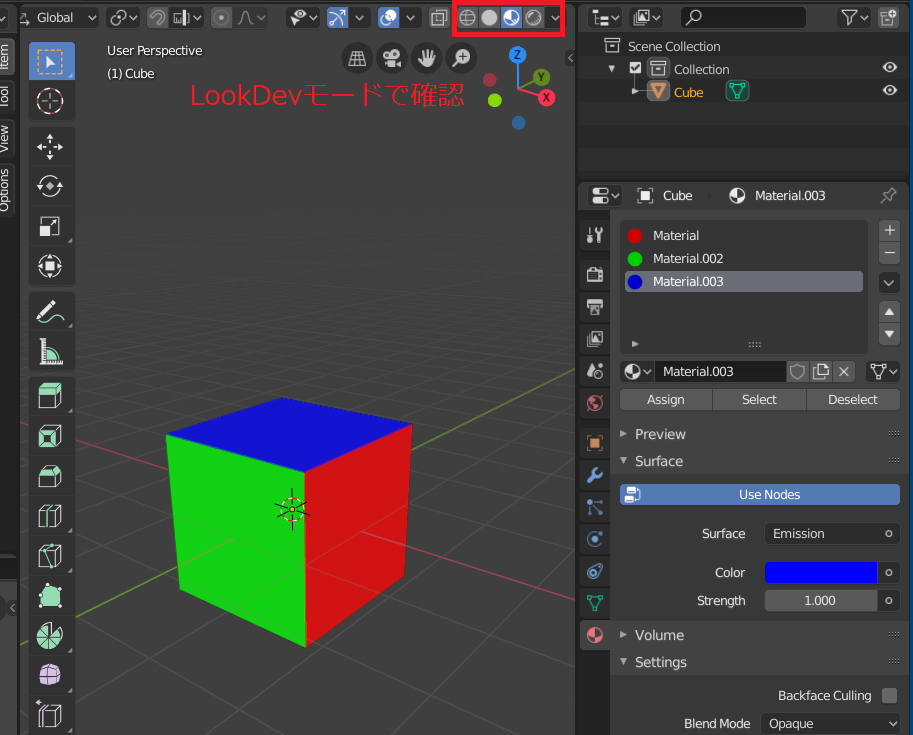The image size is (913, 735).
Task: Assign material to selected faces
Action: pos(666,400)
